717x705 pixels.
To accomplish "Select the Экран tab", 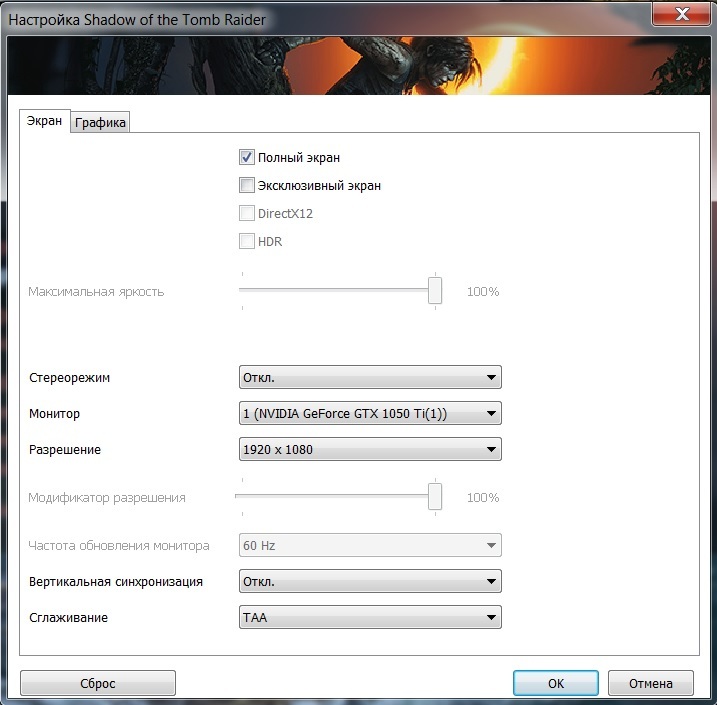I will point(45,121).
